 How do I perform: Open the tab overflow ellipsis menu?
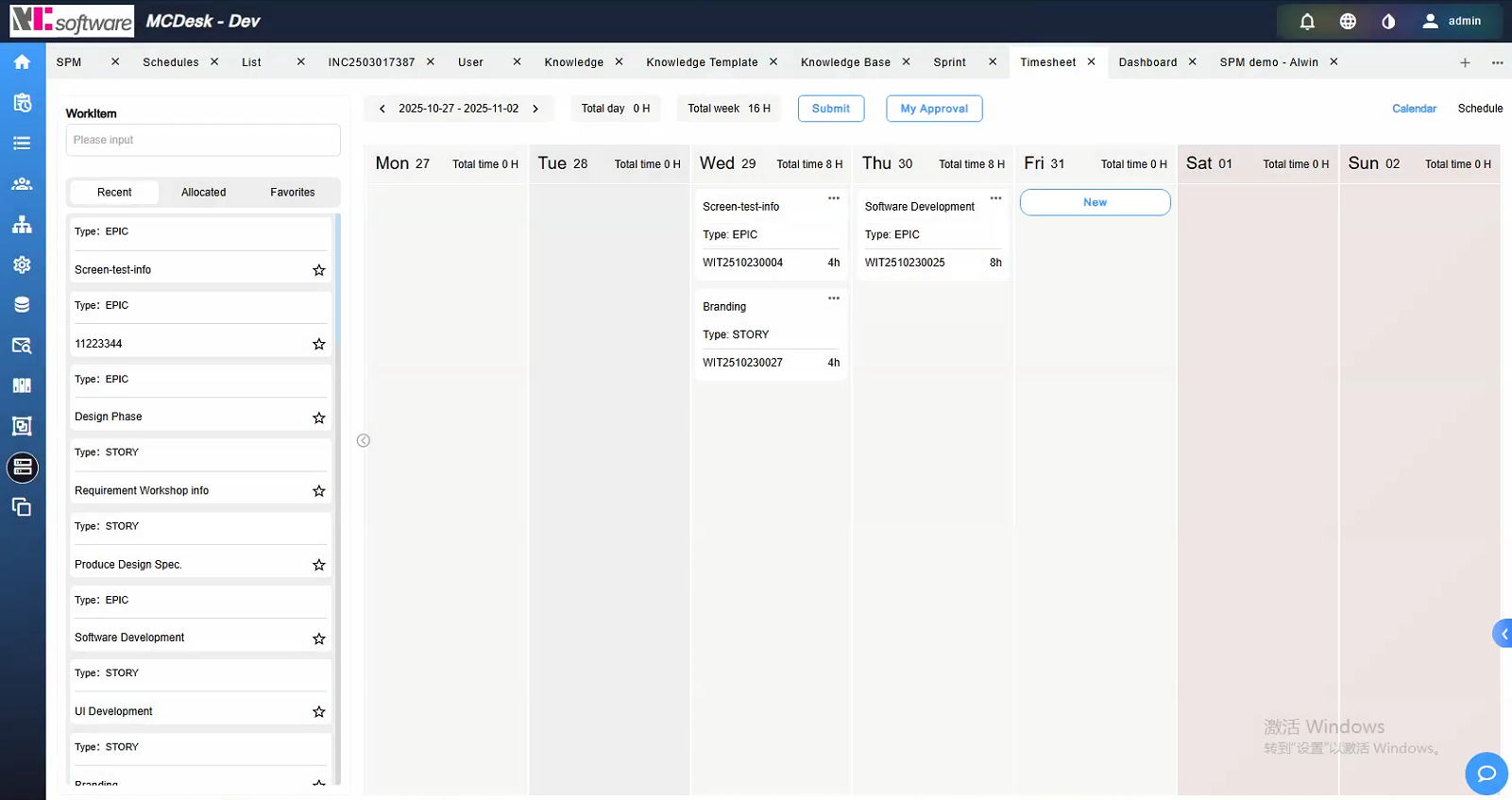1498,62
